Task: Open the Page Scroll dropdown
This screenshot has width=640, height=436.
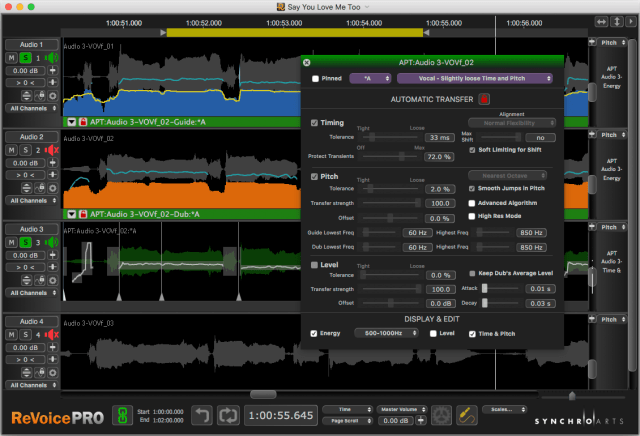Action: (347, 420)
